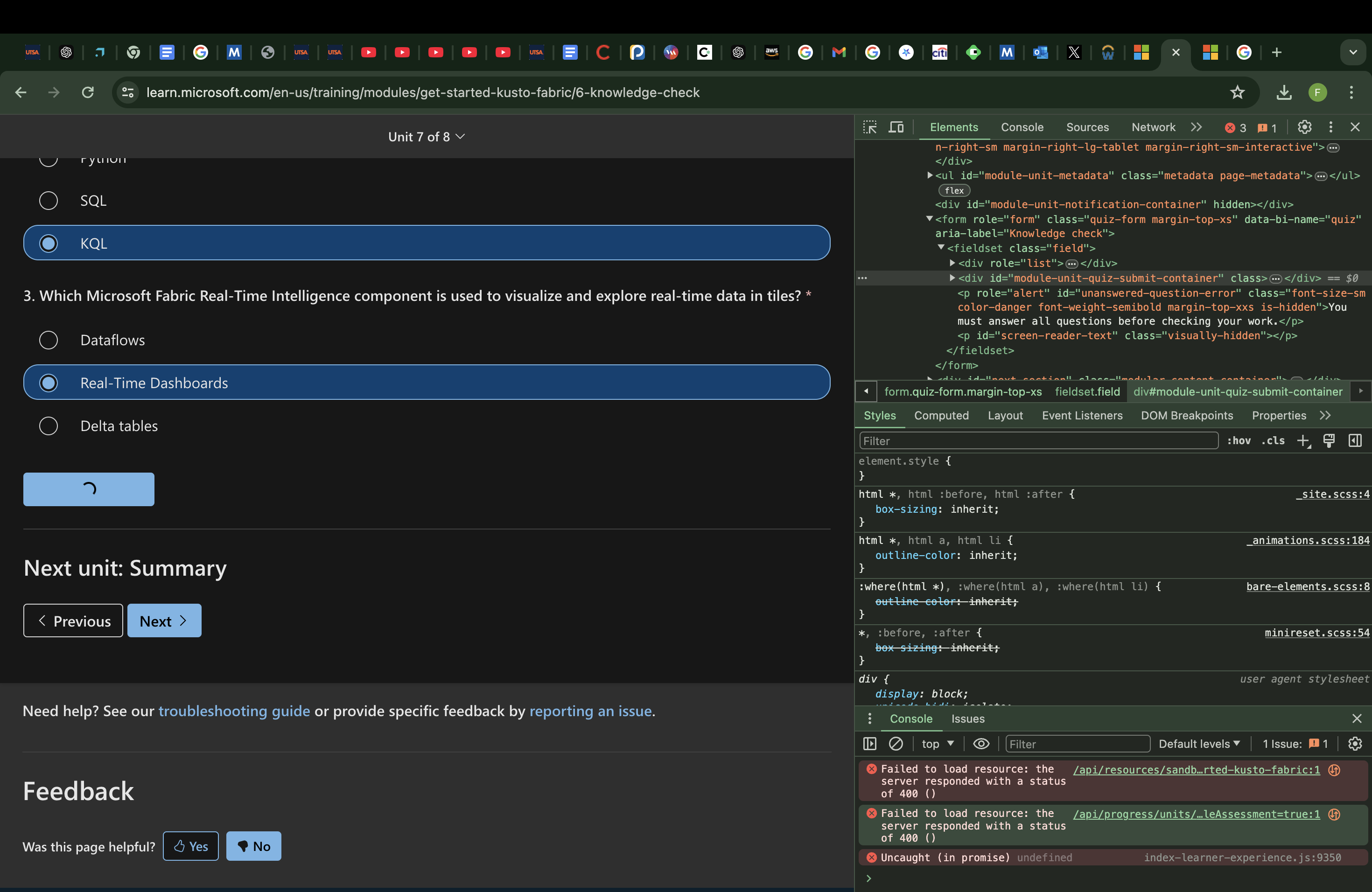The height and width of the screenshot is (892, 1372).
Task: Select the SQL radio option
Action: (x=49, y=201)
